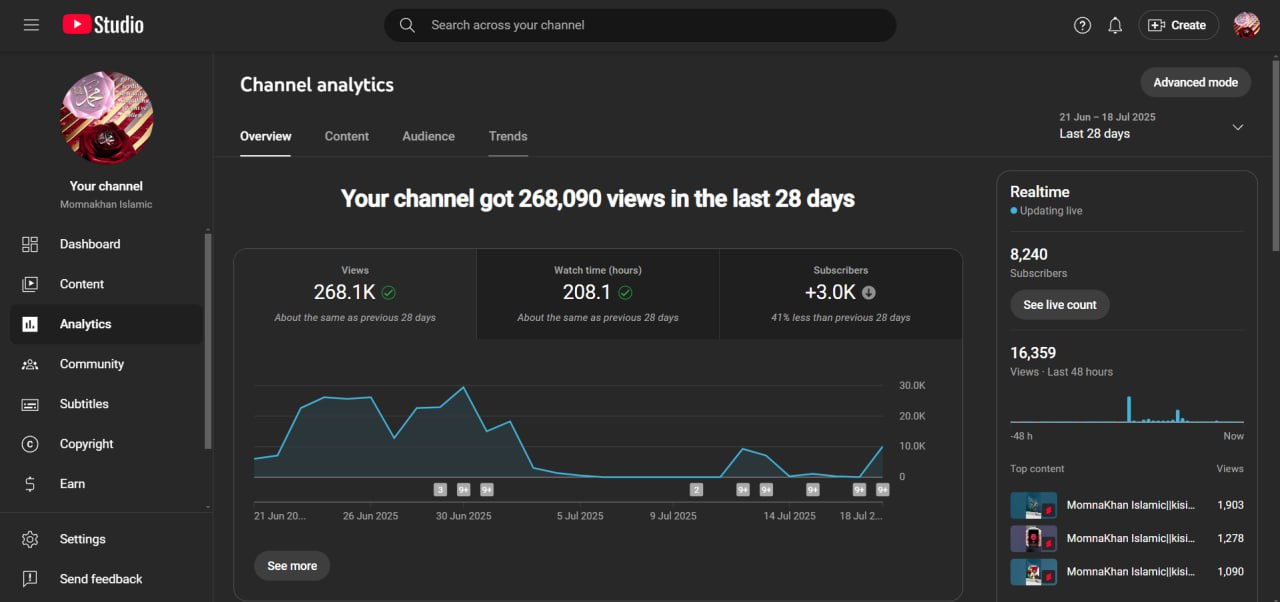Click the last 9+ marker on the chart
The height and width of the screenshot is (602, 1280).
tap(883, 490)
